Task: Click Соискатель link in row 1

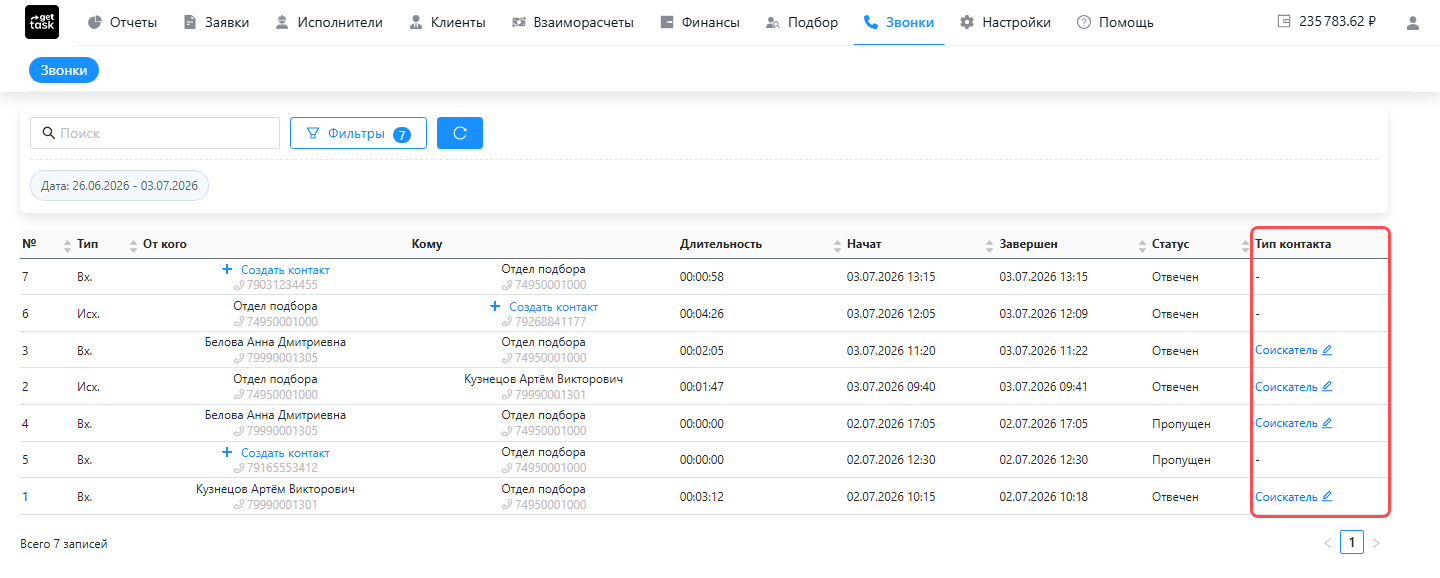Action: tap(1286, 496)
